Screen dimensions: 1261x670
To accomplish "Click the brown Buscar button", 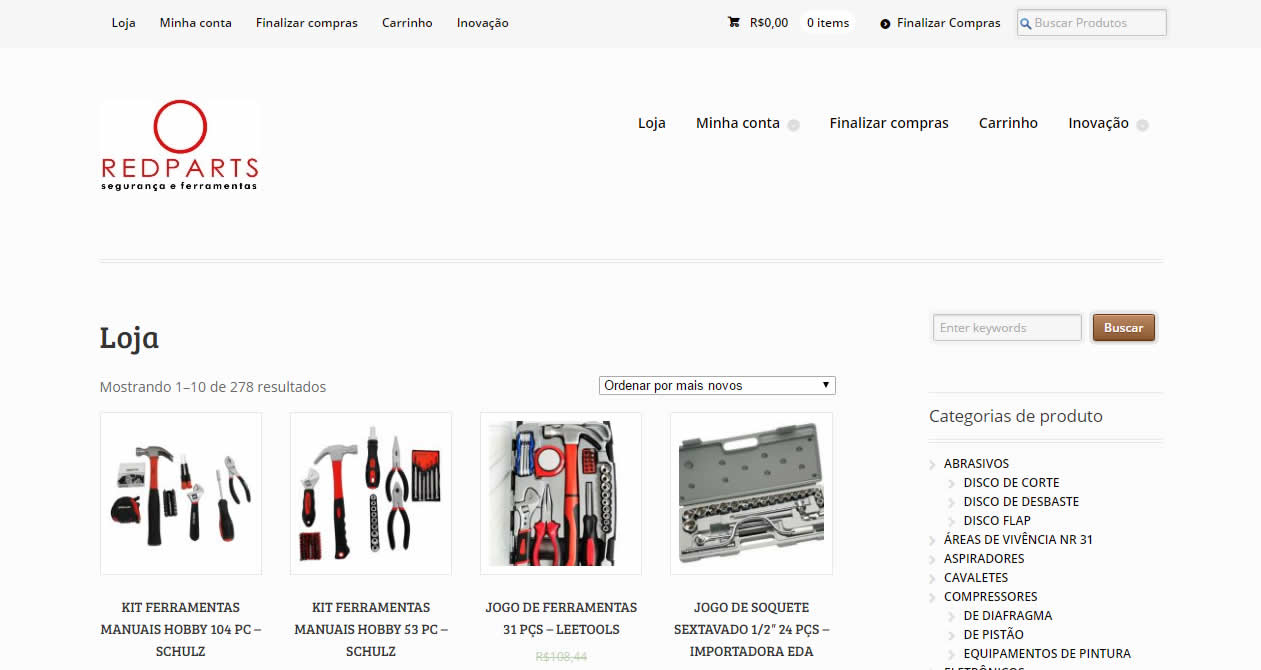I will tap(1124, 328).
